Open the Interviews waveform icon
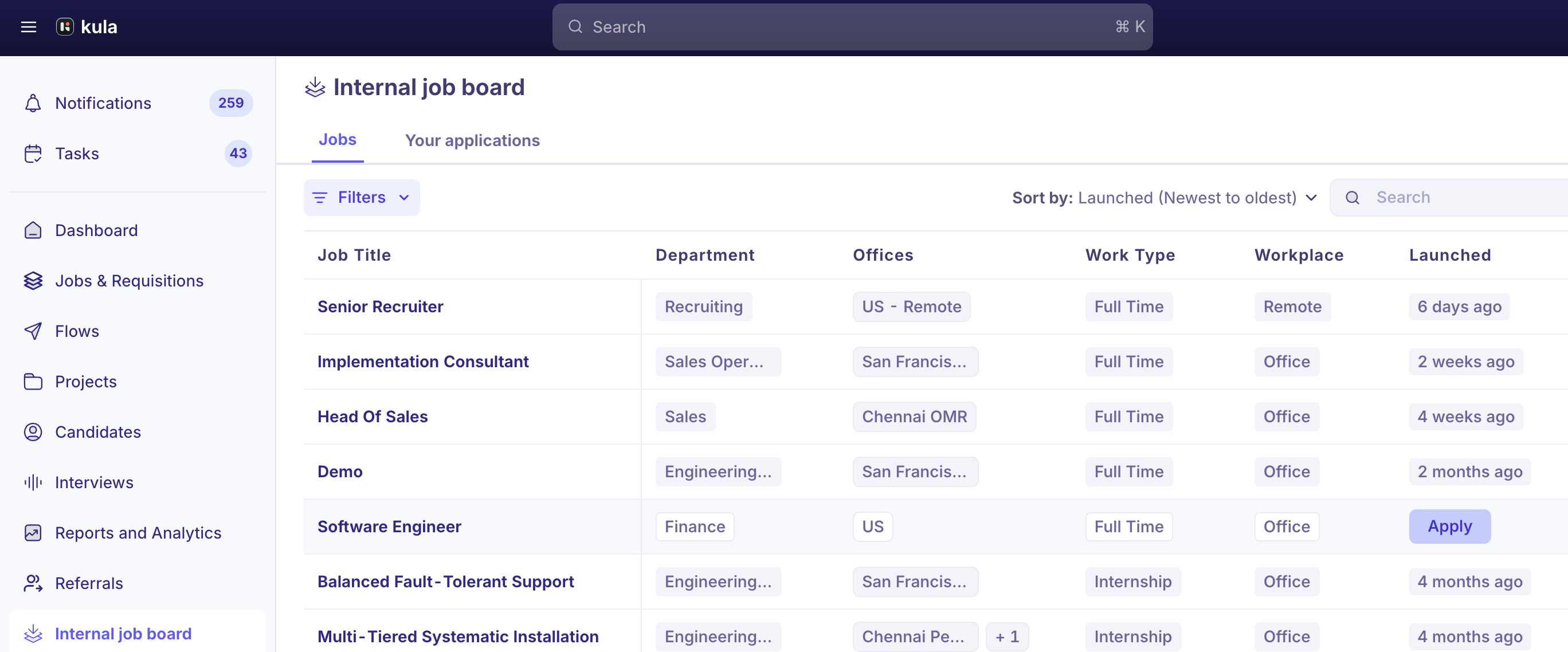Screen dimensions: 1568x652 33,482
